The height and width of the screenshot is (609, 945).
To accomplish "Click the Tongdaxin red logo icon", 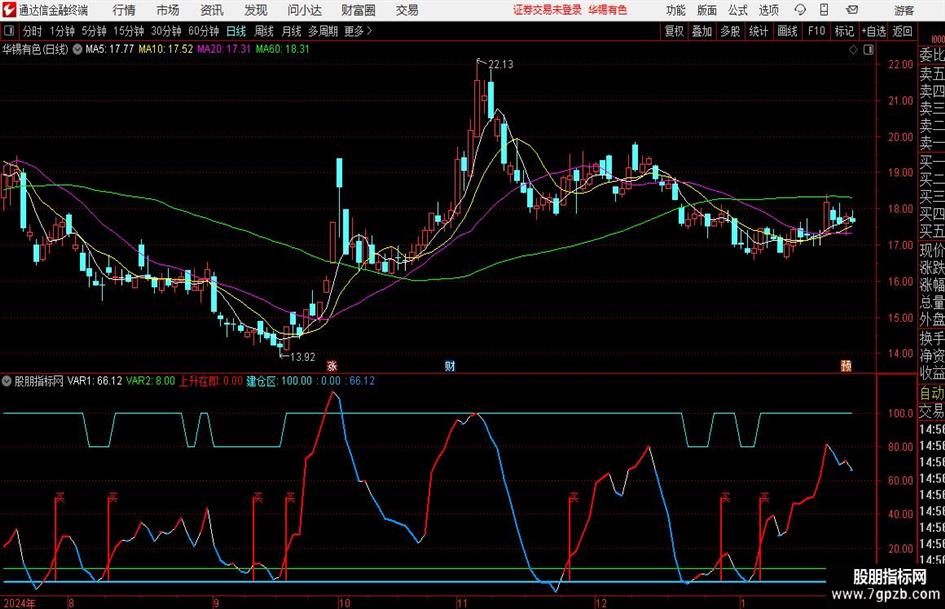I will (x=9, y=10).
